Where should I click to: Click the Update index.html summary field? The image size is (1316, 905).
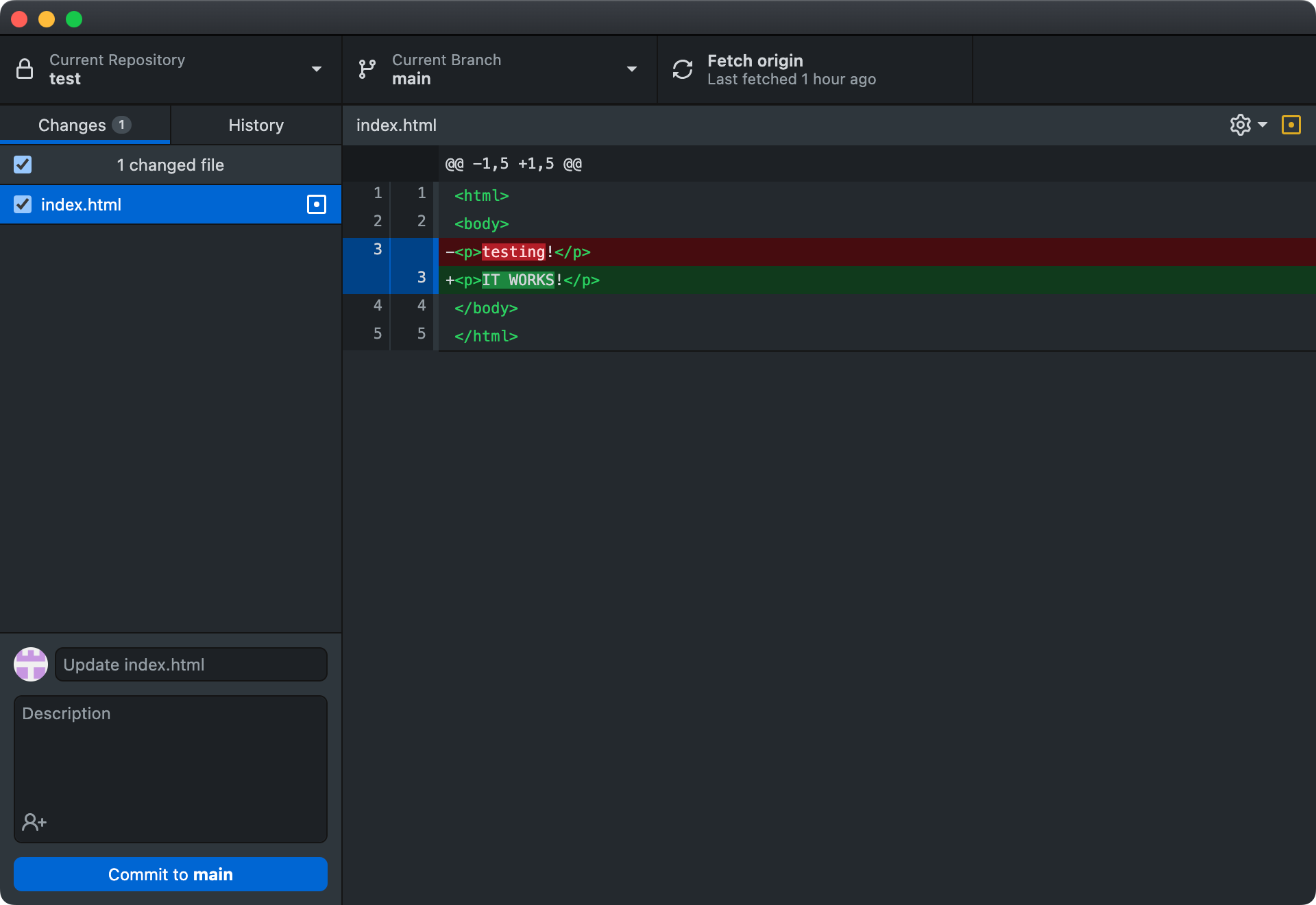click(191, 664)
